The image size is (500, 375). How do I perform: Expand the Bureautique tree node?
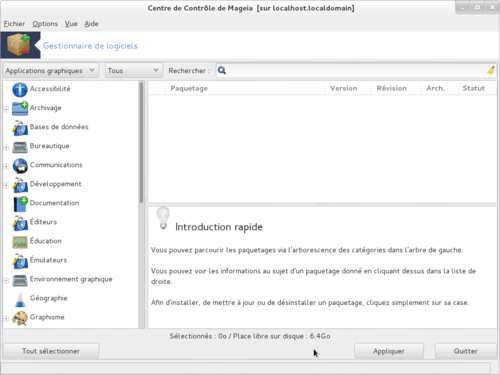[x=6, y=147]
